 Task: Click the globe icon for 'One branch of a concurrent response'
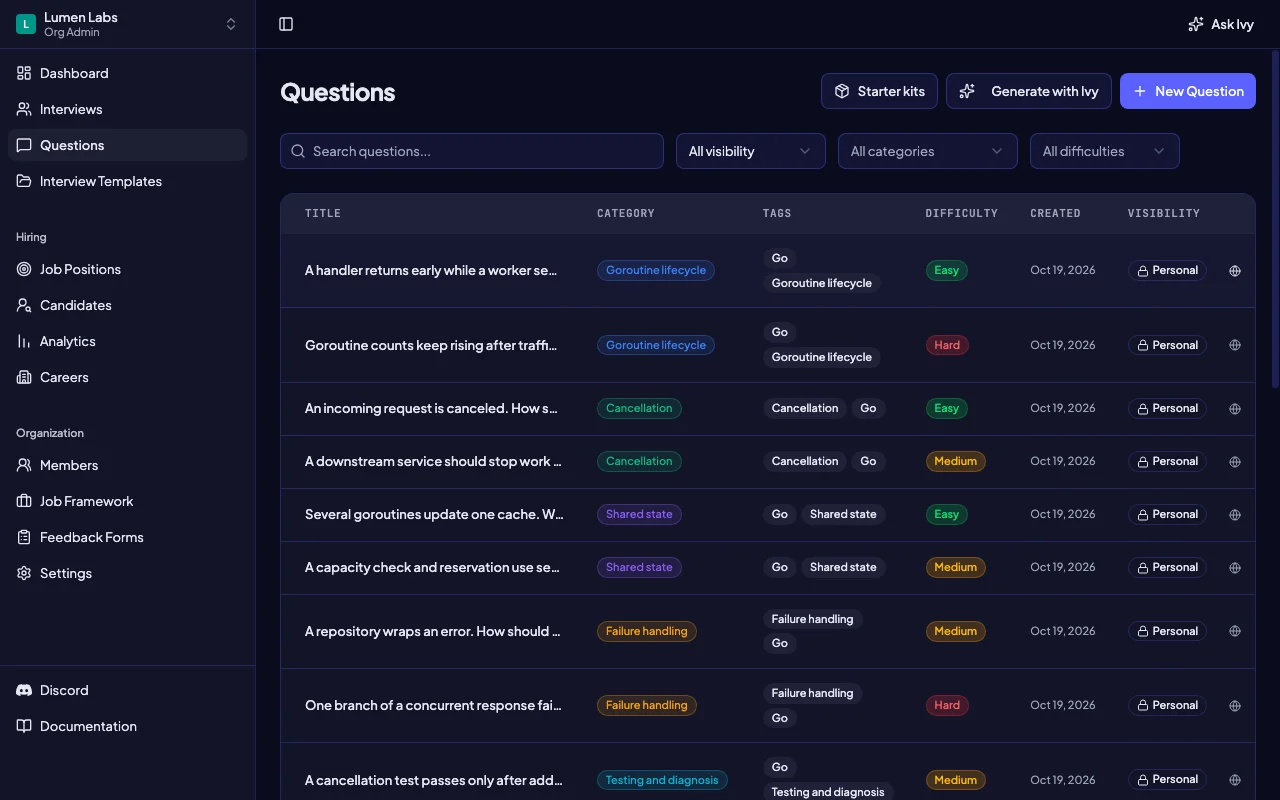[1235, 705]
